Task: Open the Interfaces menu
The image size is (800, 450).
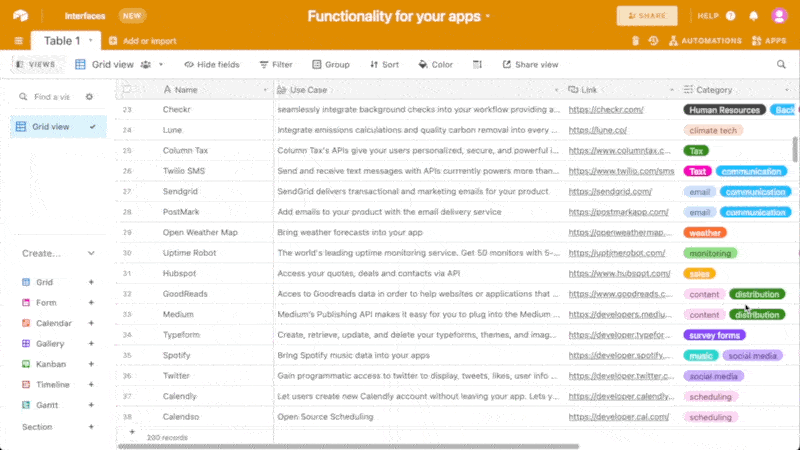Action: click(85, 16)
